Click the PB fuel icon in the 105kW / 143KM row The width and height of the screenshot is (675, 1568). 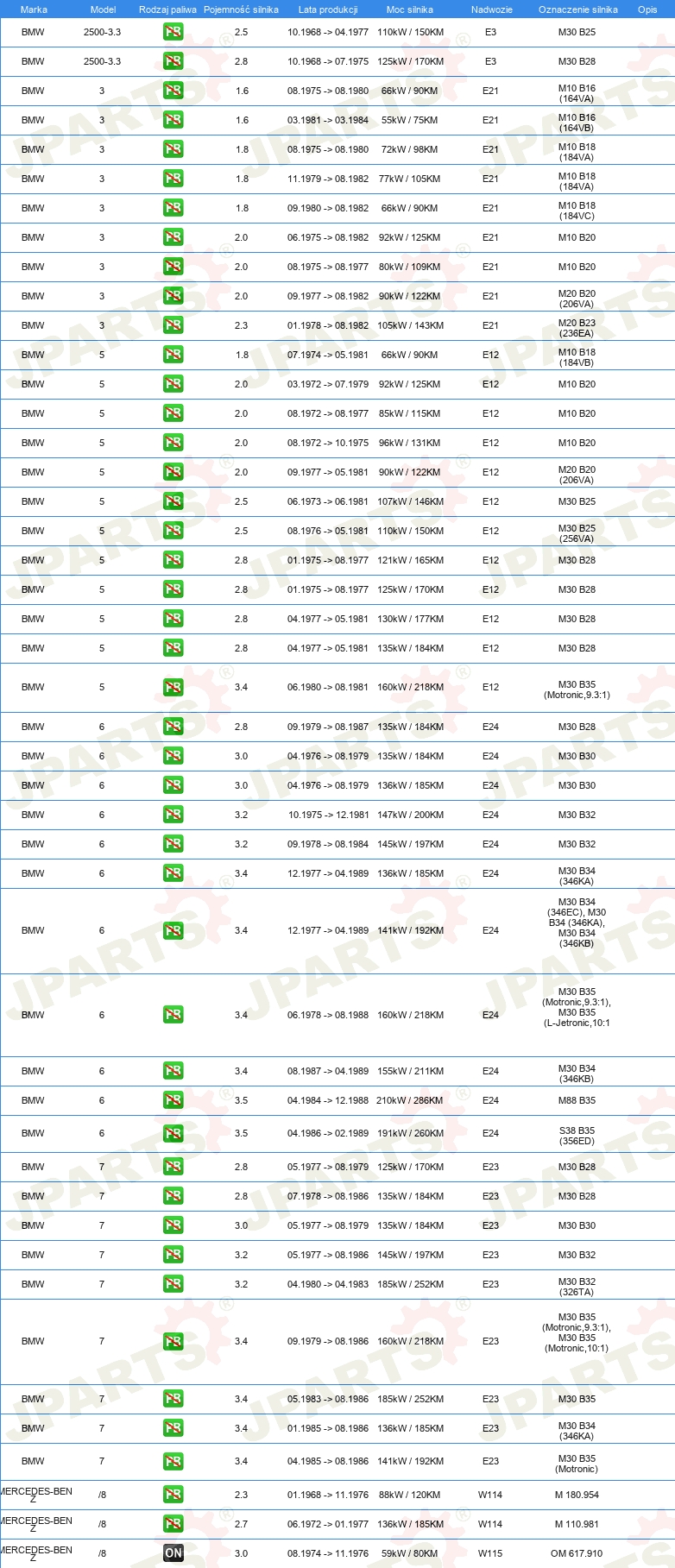[x=173, y=325]
